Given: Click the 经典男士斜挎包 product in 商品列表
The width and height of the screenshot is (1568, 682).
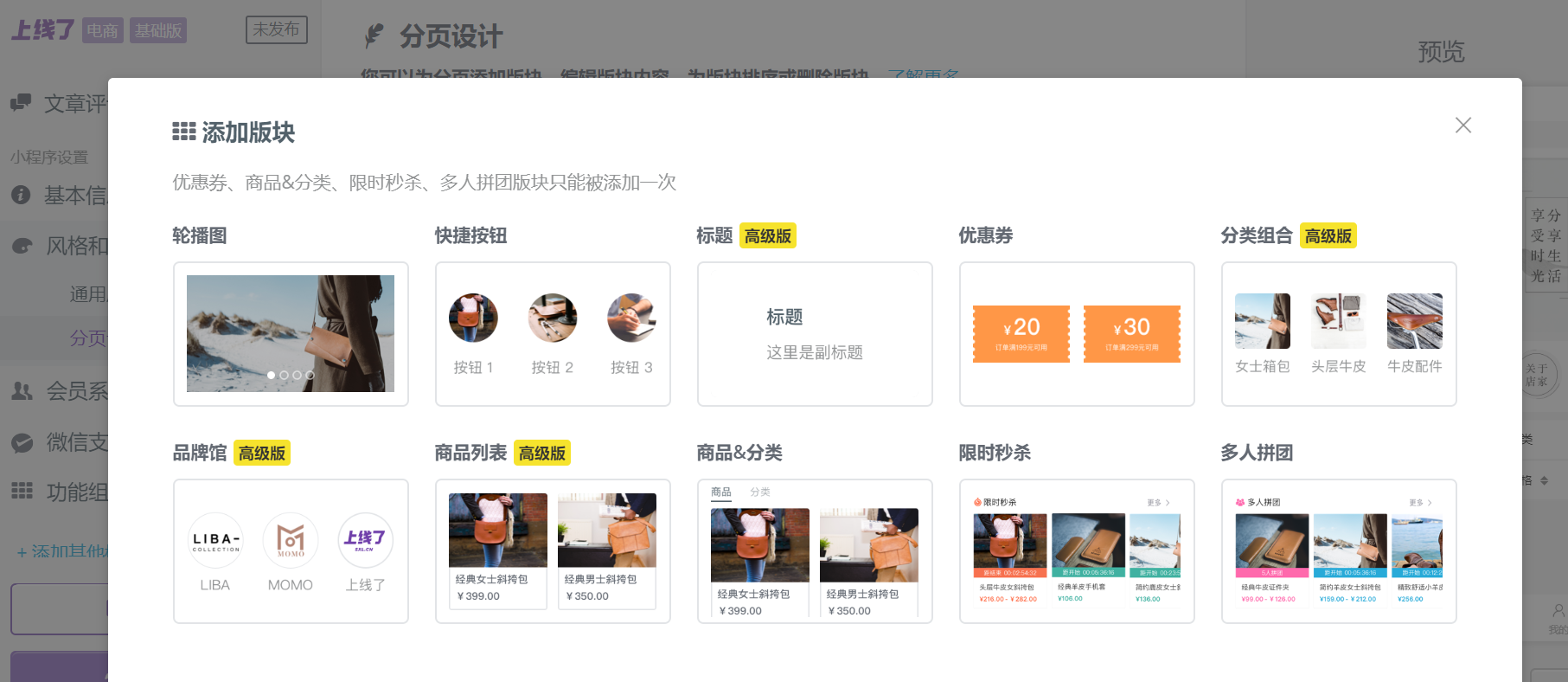Looking at the screenshot, I should [607, 551].
